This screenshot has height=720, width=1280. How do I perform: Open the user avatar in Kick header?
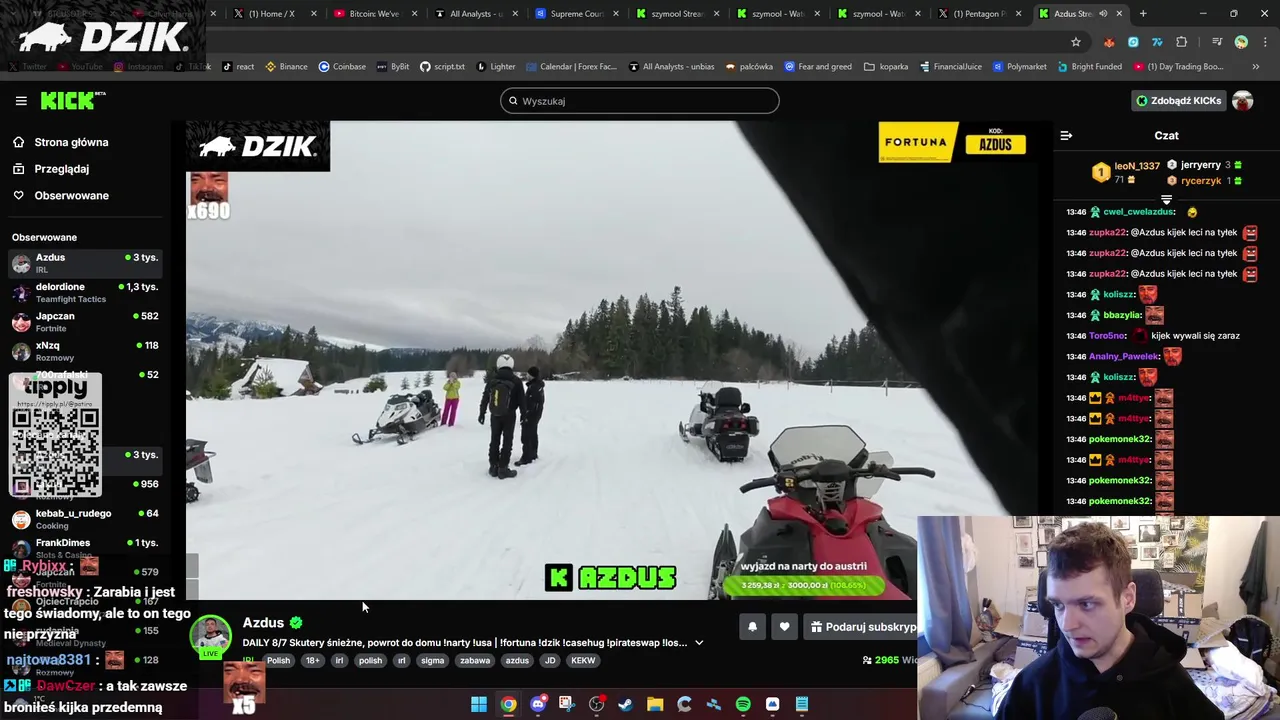[x=1242, y=101]
